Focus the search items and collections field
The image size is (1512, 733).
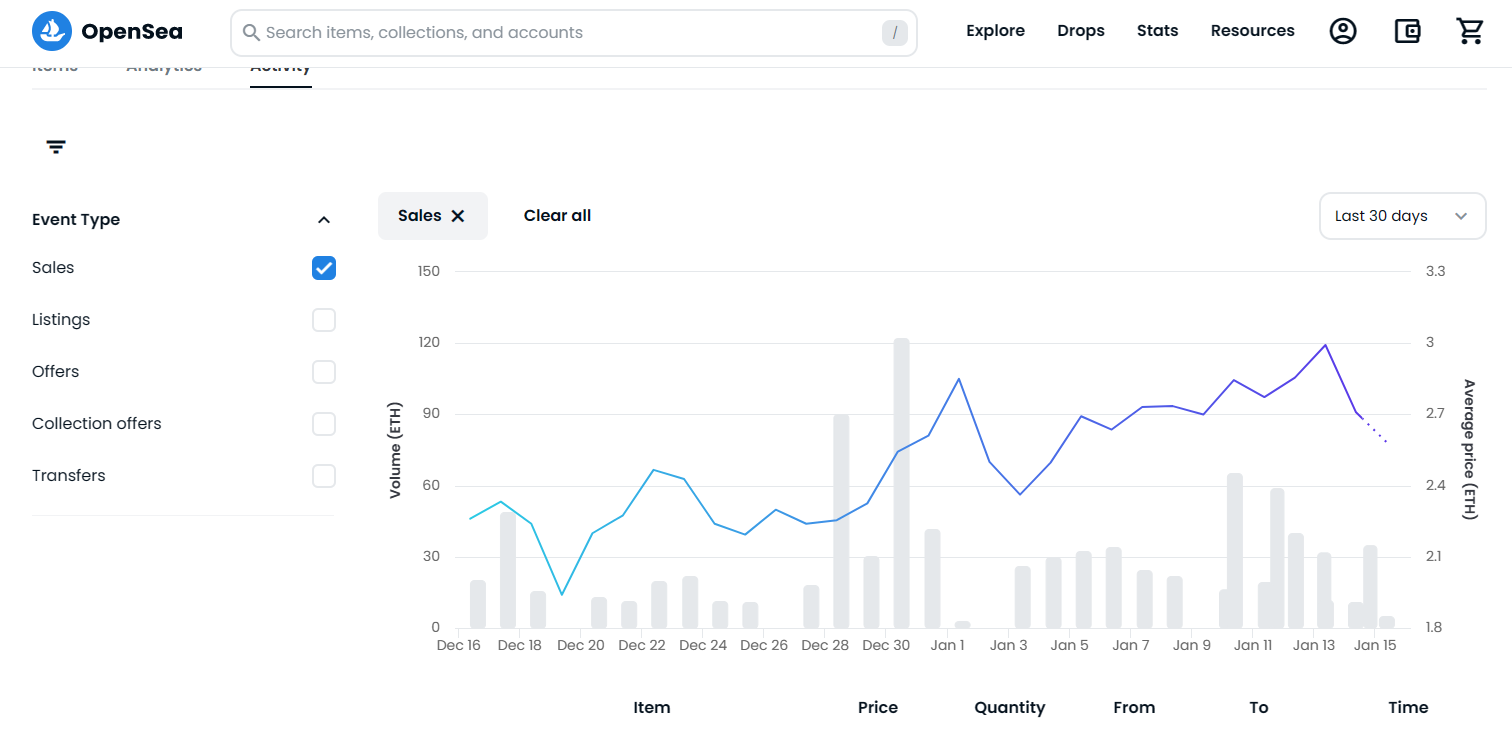click(574, 33)
